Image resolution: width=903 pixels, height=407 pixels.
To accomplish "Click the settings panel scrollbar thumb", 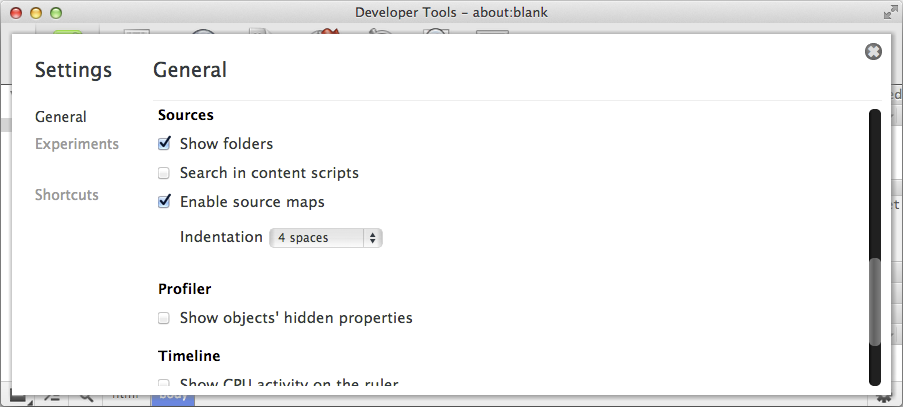I will (x=875, y=302).
